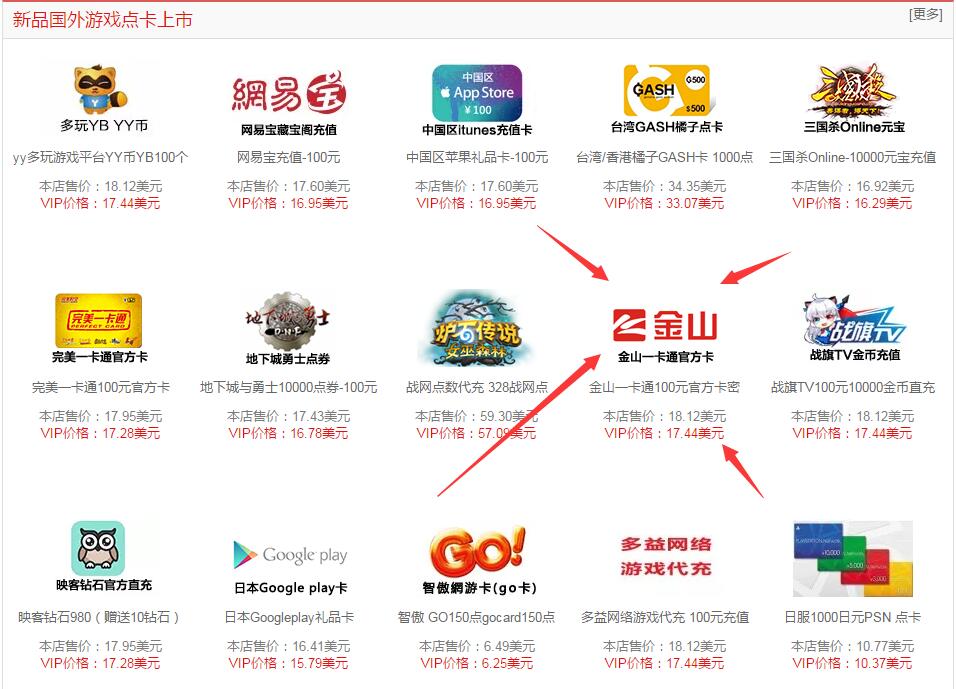
Task: Open 映客钻石980（赠送10钻石）link
Action: [99, 617]
